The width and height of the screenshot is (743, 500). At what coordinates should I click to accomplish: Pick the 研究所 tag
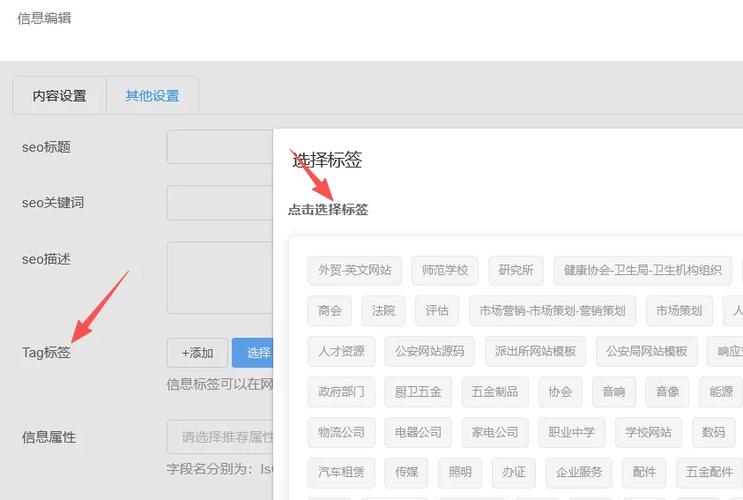516,270
